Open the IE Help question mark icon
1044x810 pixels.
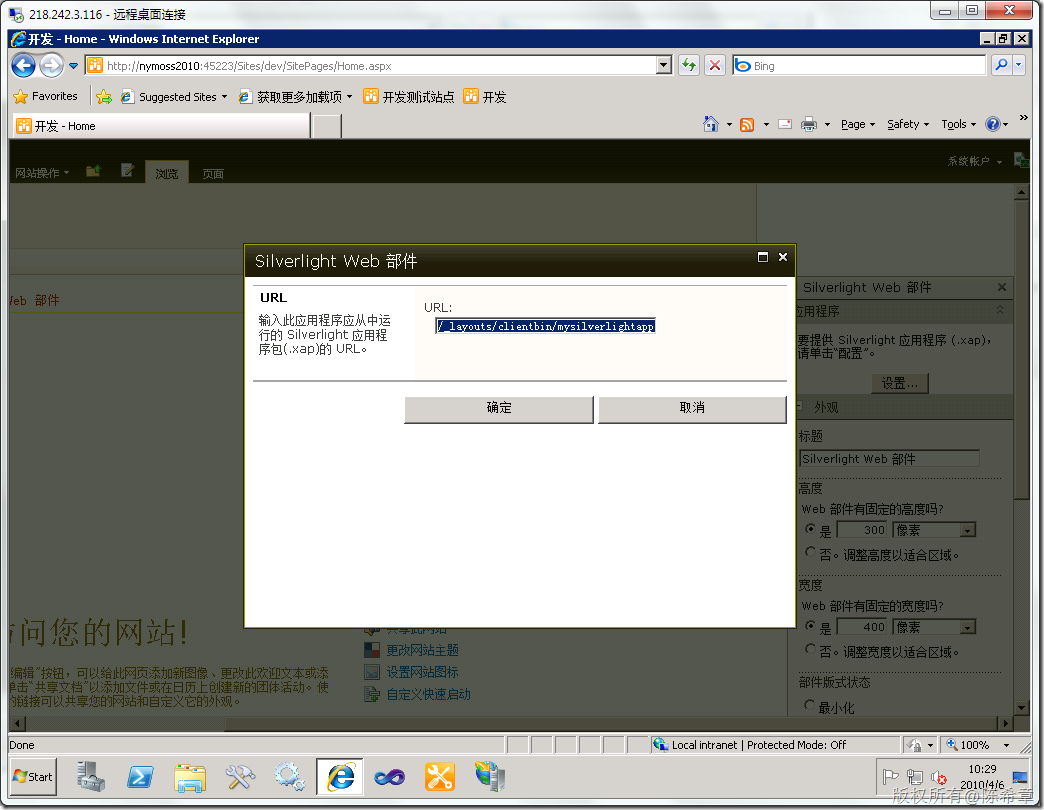(x=992, y=124)
